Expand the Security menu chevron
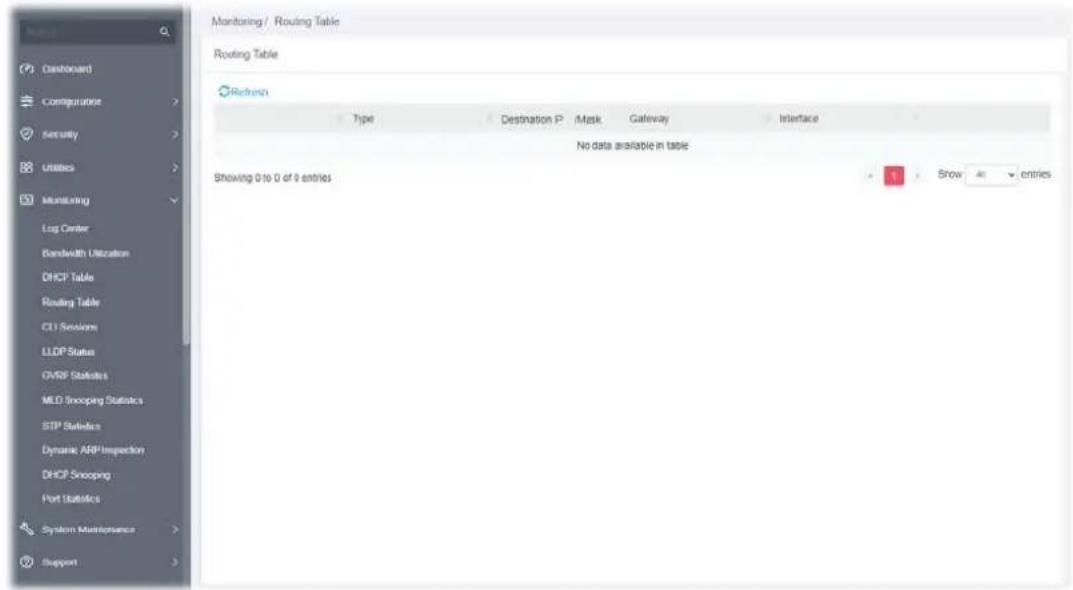1073x590 pixels. (174, 134)
